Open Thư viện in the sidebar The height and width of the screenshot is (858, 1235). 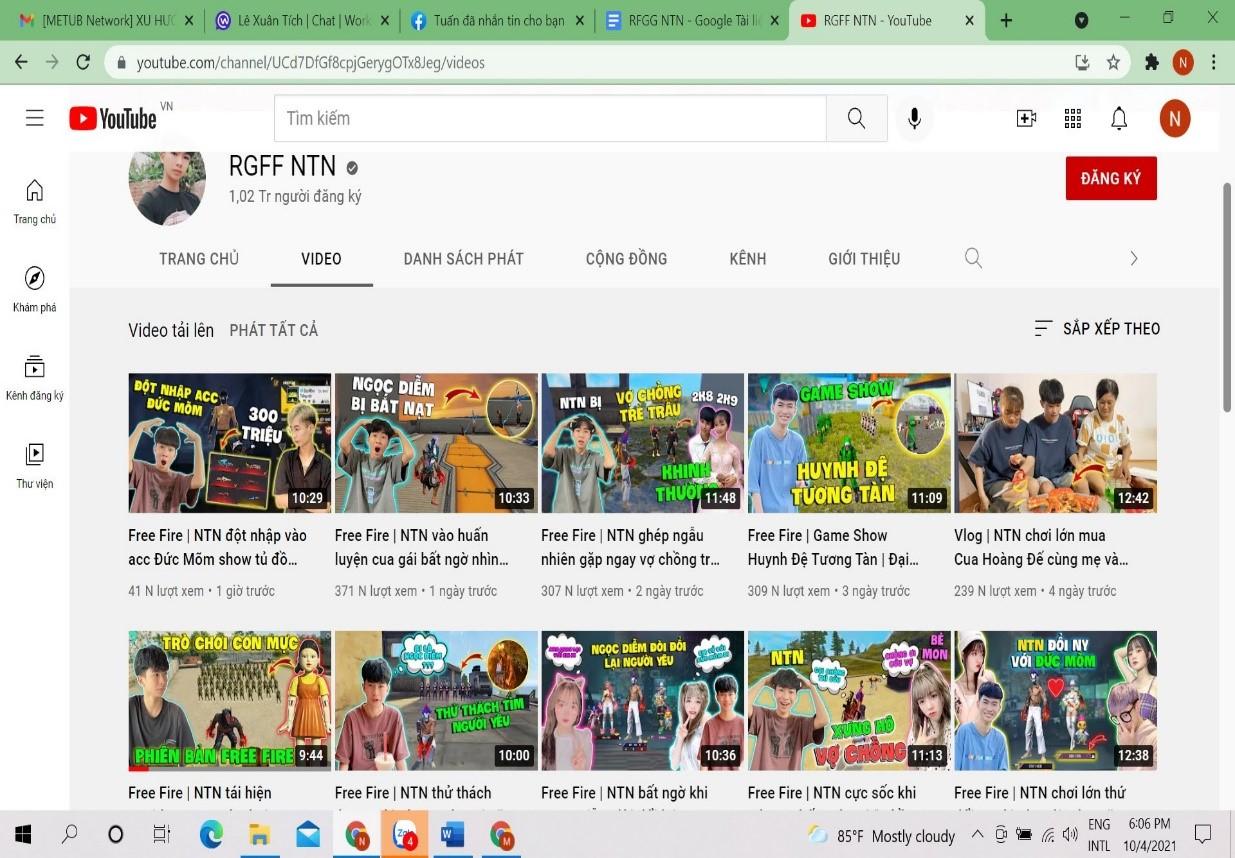[34, 465]
